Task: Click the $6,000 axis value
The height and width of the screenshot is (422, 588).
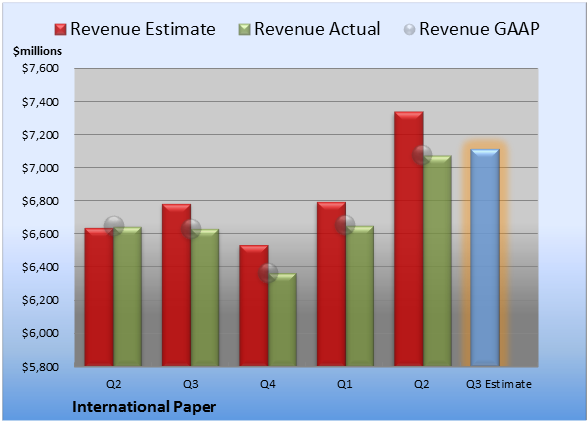Action: [40, 333]
